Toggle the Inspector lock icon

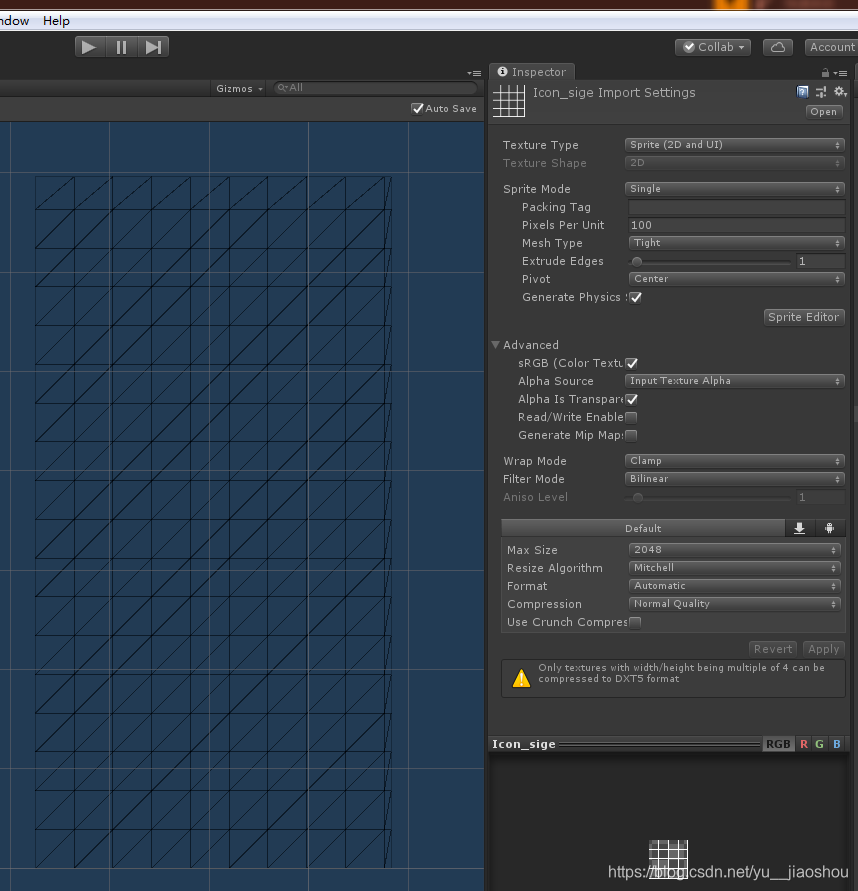(x=825, y=73)
